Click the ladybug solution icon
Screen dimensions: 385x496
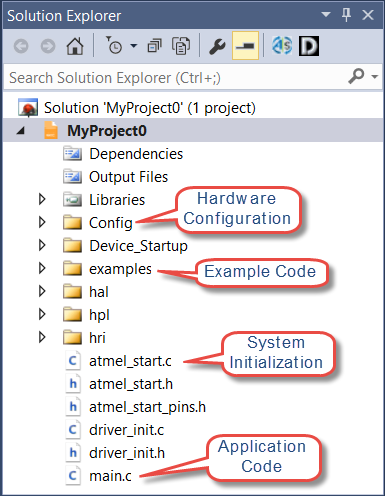tap(28, 108)
